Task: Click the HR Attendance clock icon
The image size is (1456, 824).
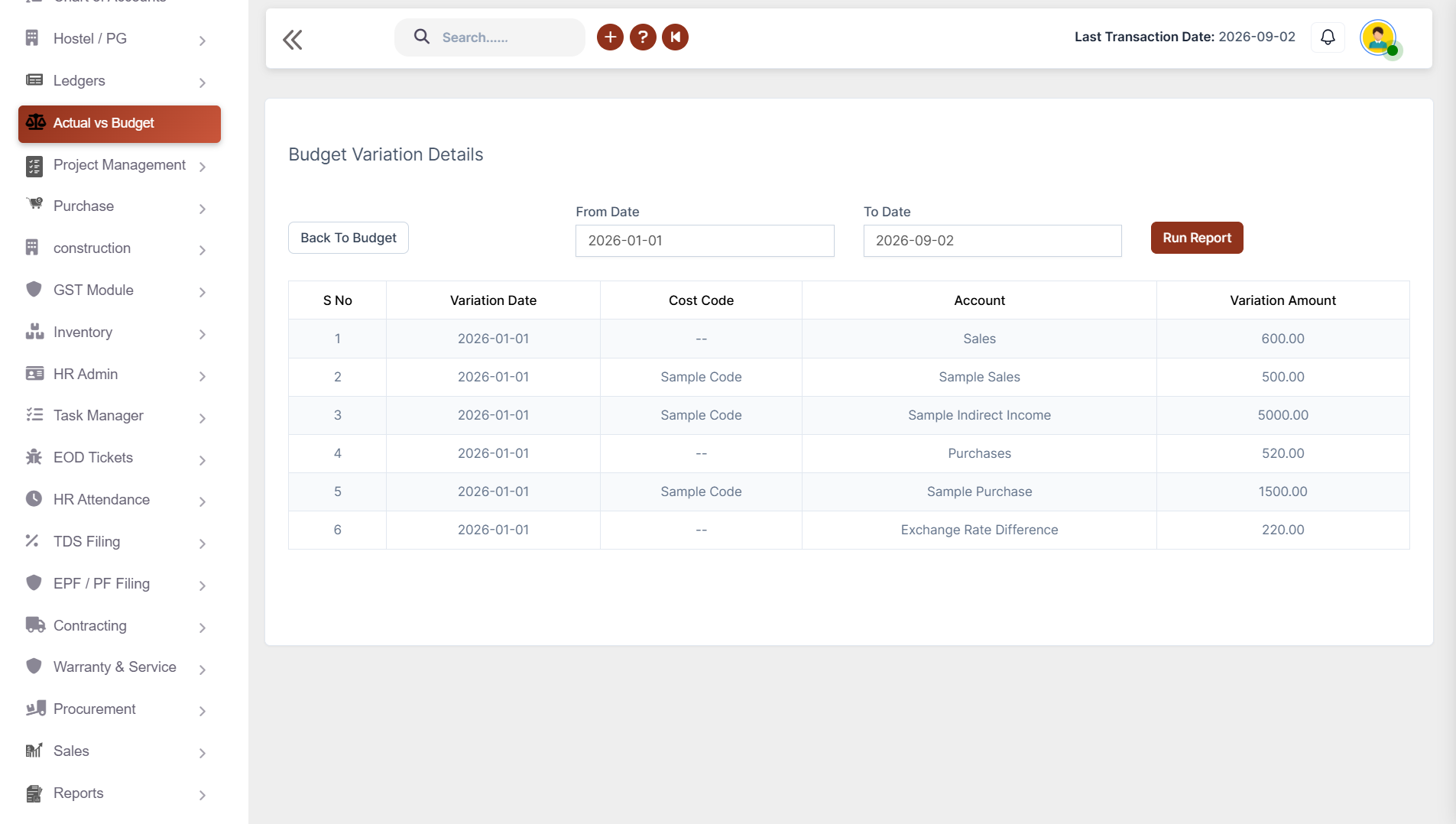Action: [x=34, y=499]
